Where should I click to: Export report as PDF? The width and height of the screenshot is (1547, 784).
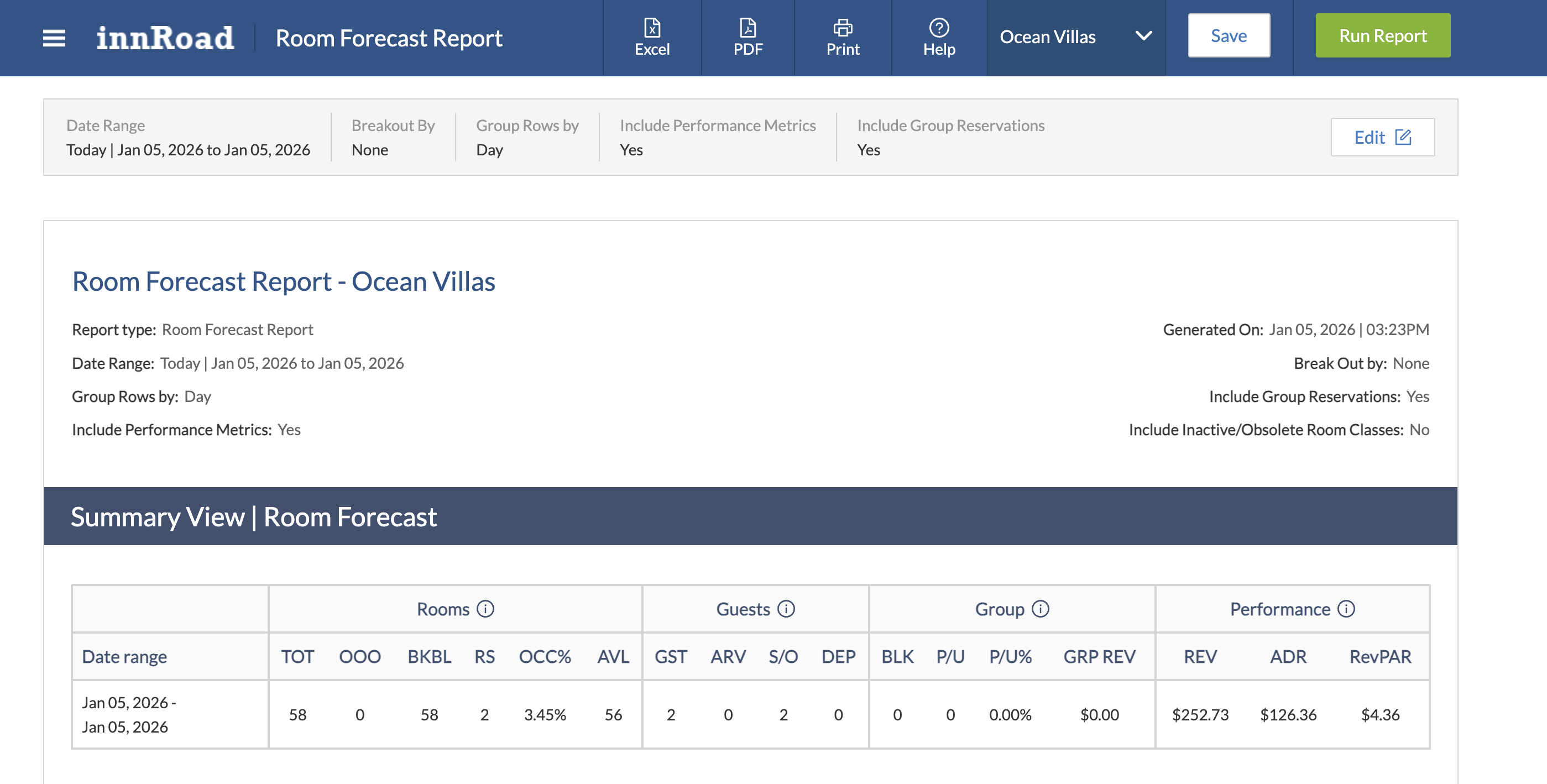coord(747,37)
